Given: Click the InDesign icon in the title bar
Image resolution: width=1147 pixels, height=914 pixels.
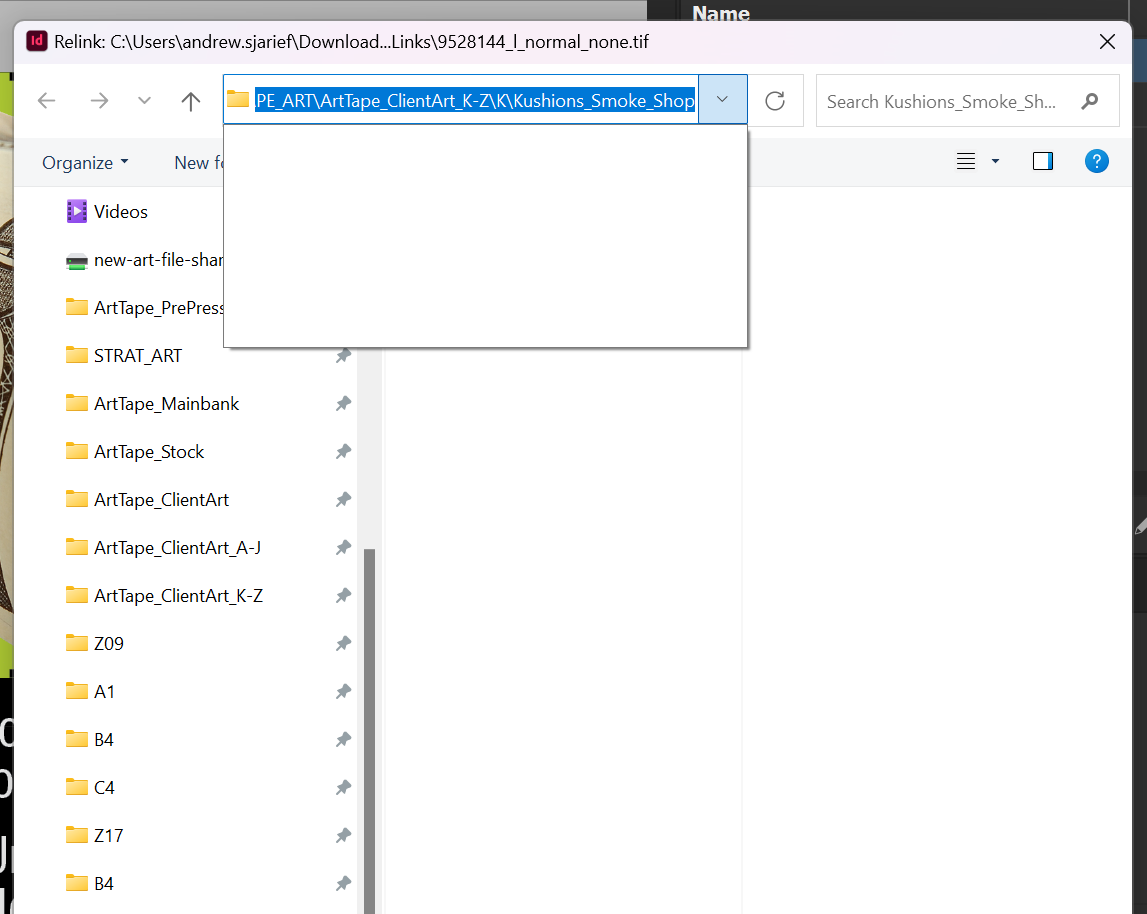Looking at the screenshot, I should [x=36, y=41].
